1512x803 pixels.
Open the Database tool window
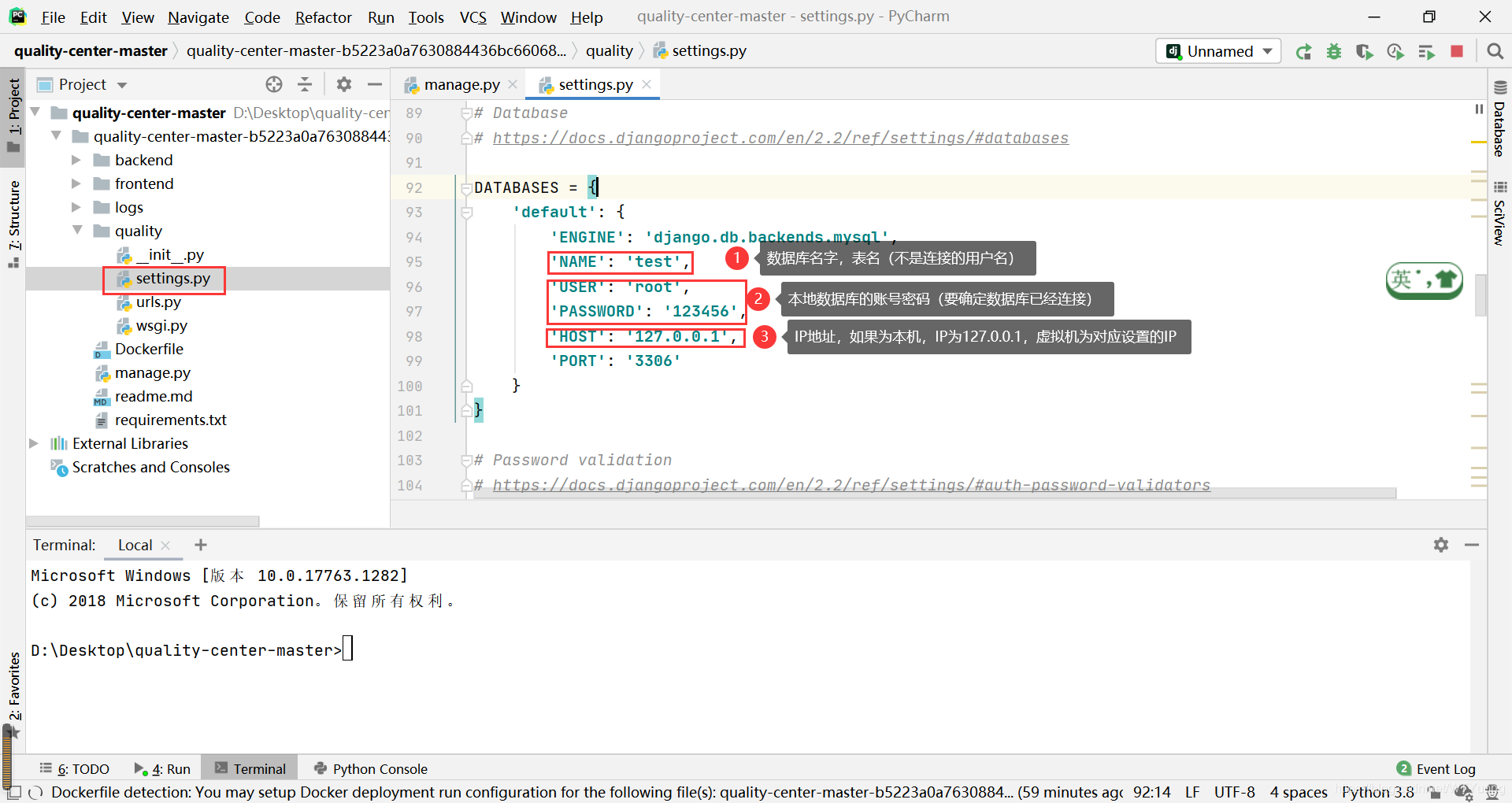pos(1499,118)
